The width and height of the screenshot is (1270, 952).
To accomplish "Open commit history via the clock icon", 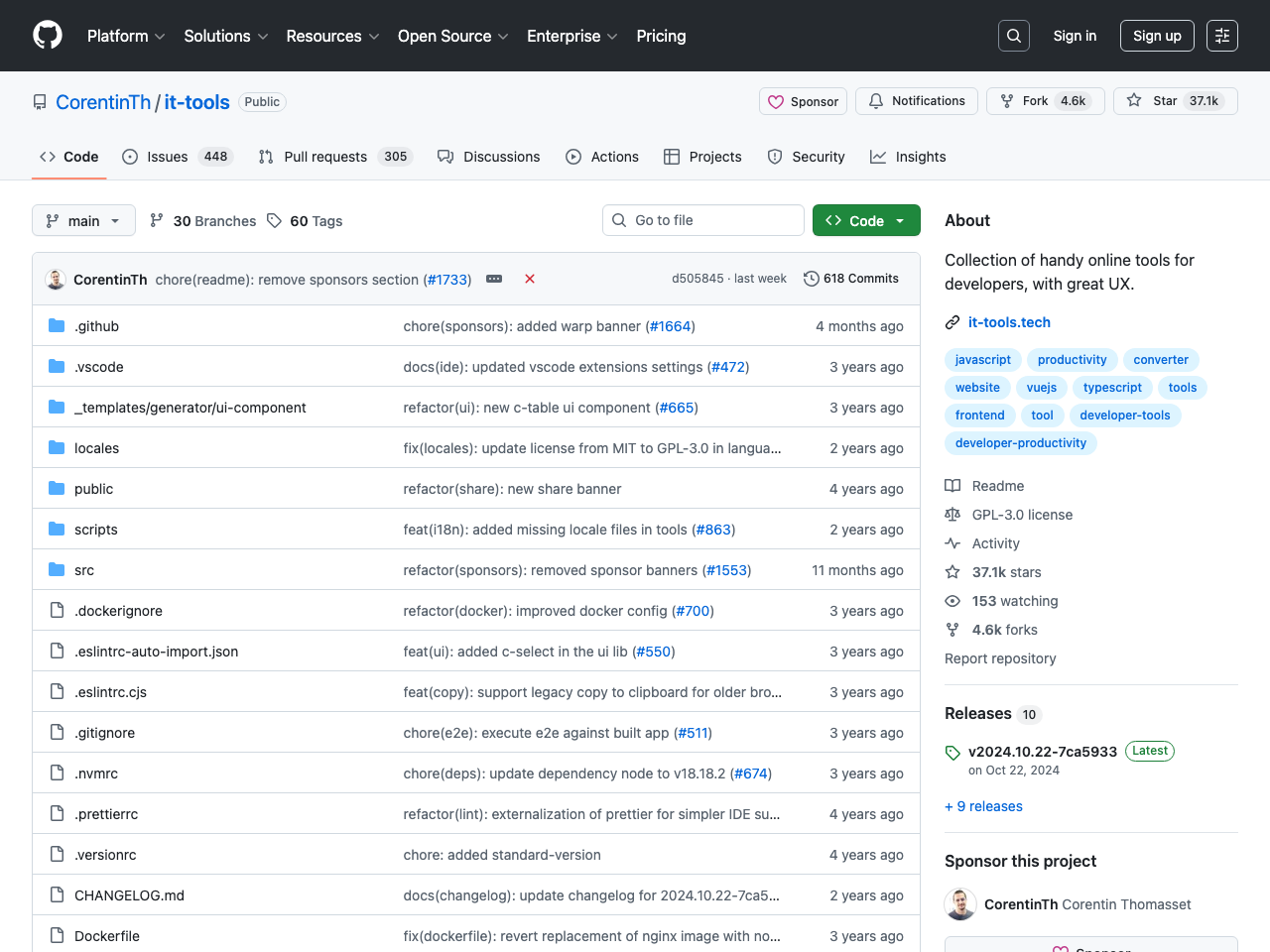I will click(812, 279).
